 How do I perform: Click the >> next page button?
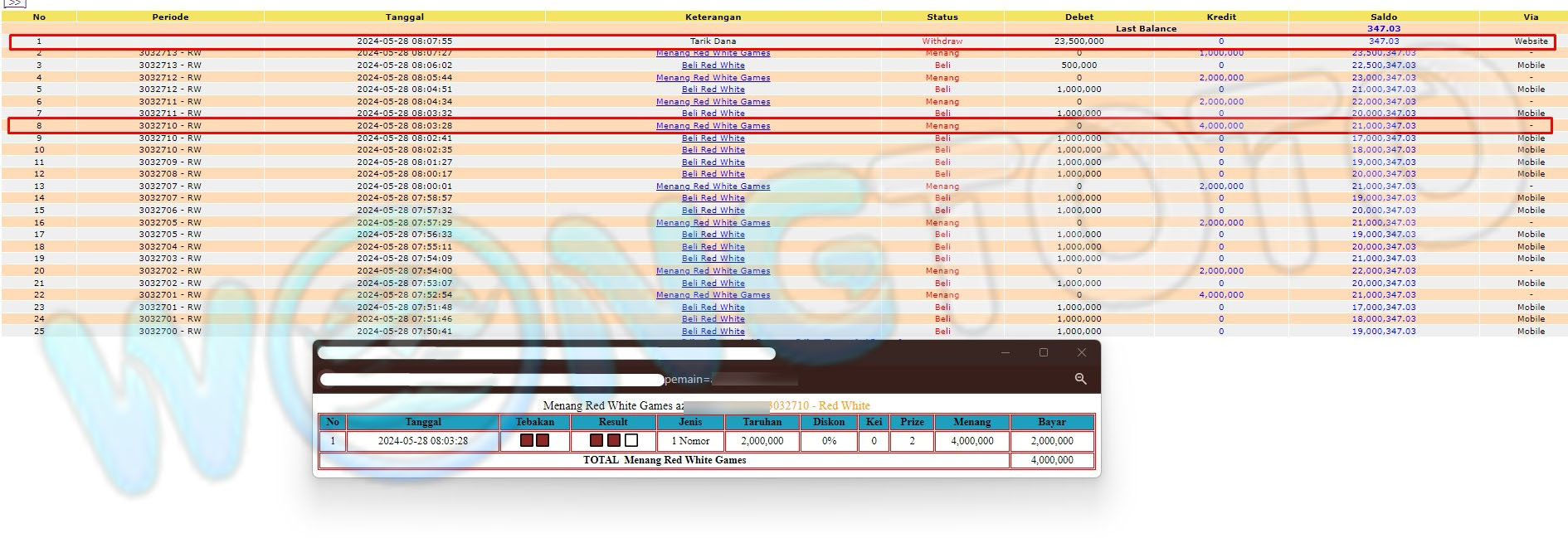[15, 3]
